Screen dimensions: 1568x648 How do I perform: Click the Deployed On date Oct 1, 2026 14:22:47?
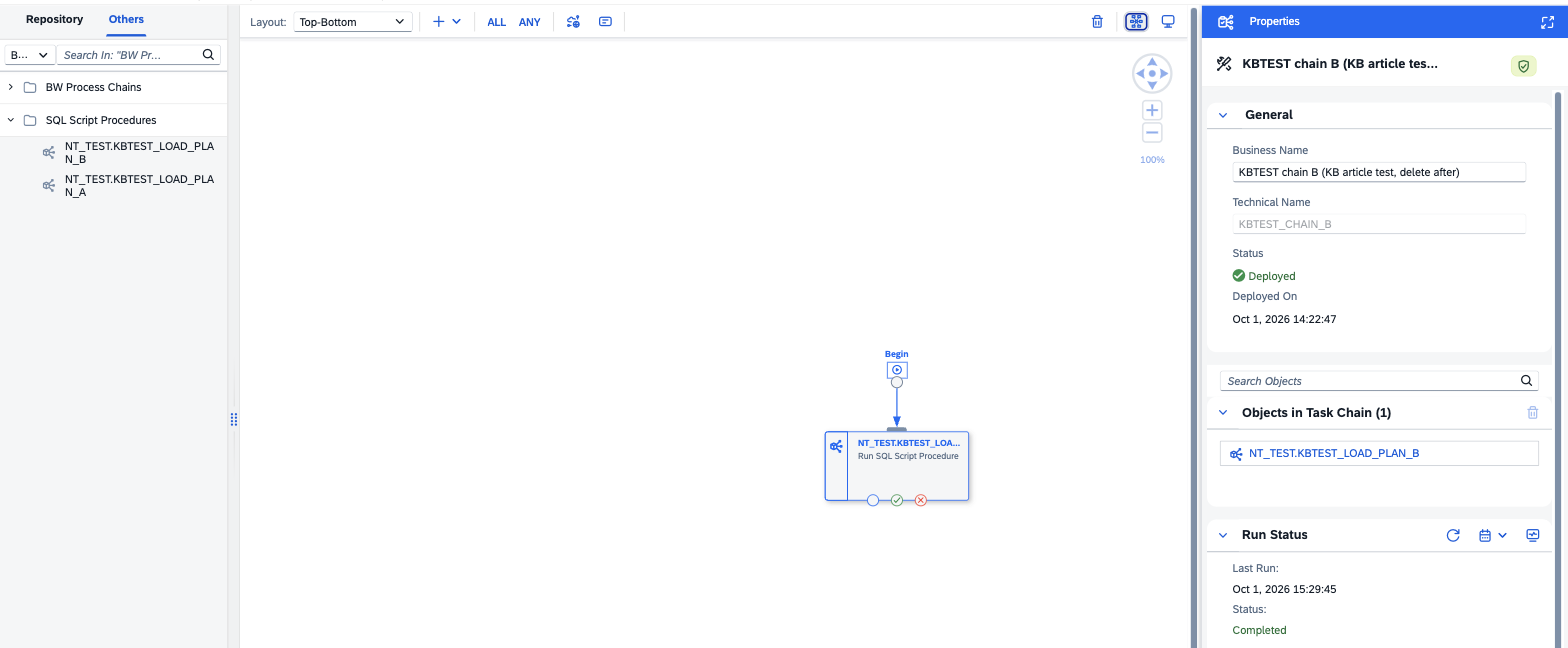[x=1284, y=320]
